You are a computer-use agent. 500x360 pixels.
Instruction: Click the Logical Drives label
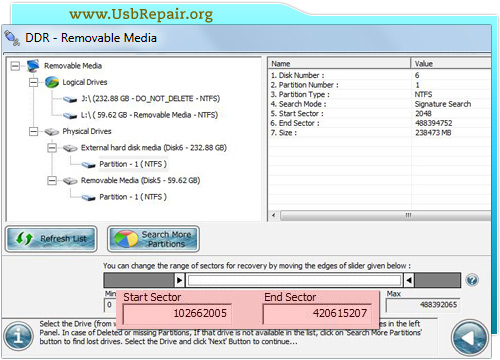[x=85, y=82]
